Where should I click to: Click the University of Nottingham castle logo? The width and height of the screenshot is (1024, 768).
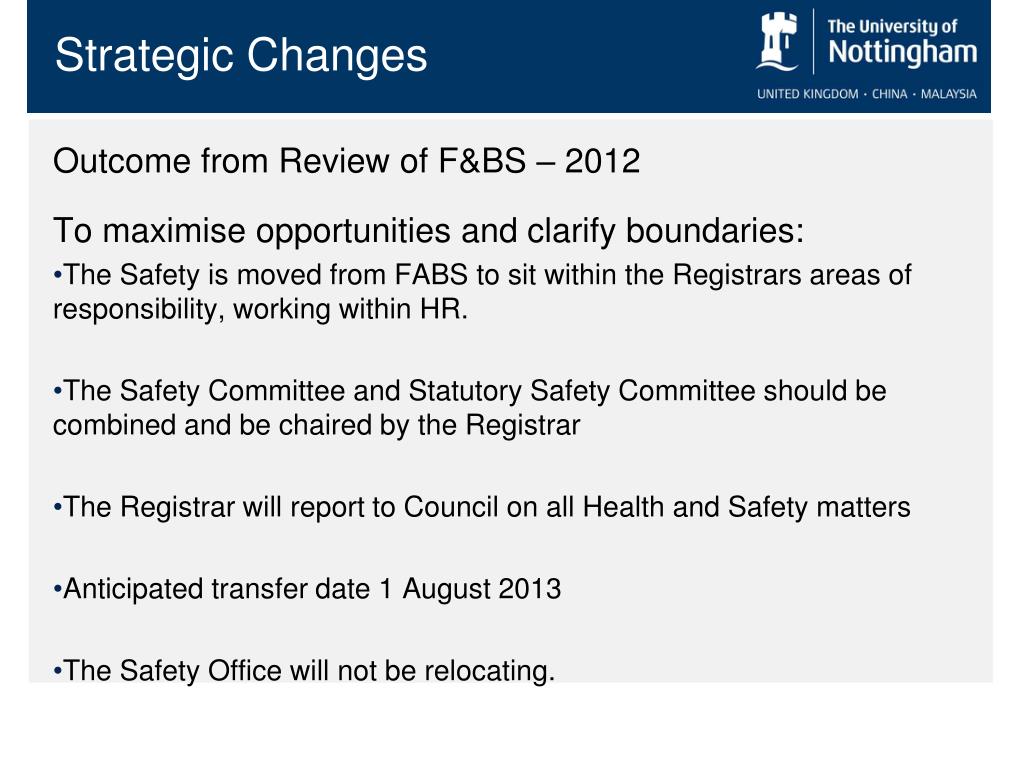tap(778, 42)
